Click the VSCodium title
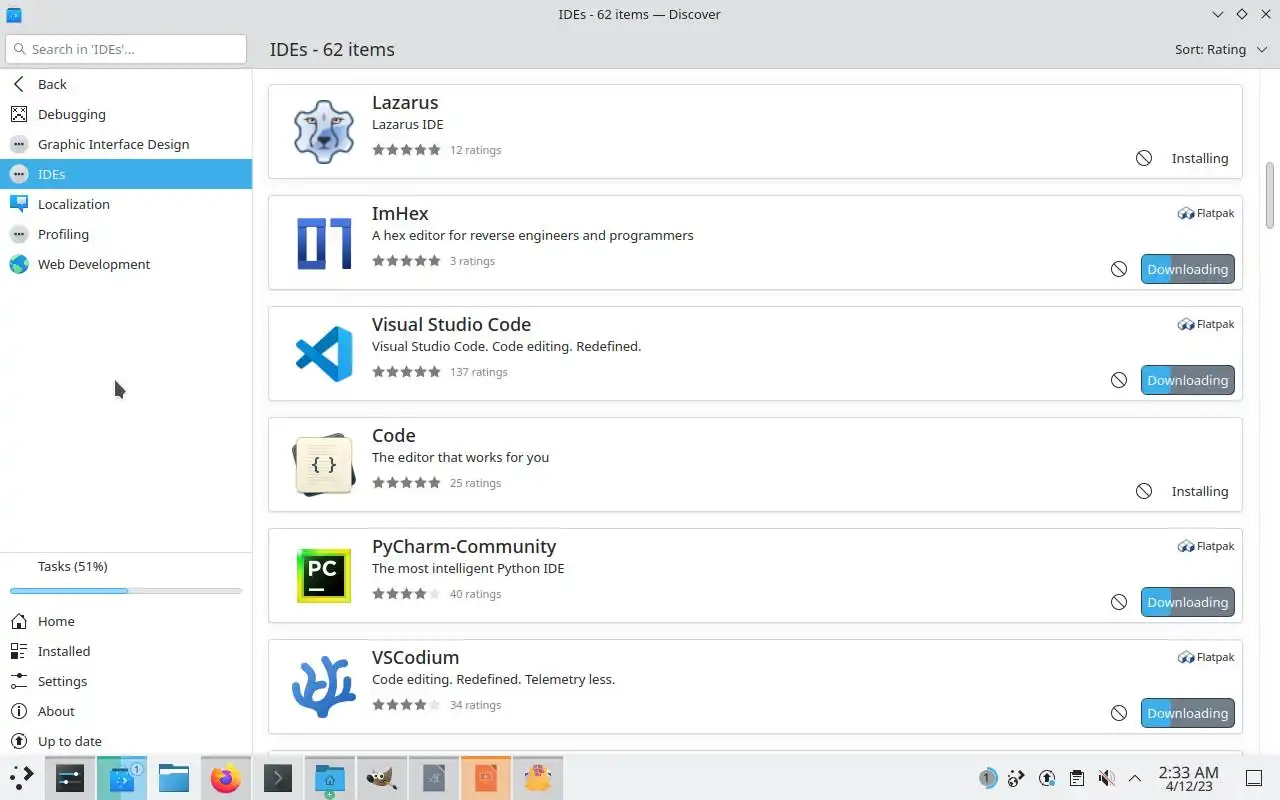 415,657
